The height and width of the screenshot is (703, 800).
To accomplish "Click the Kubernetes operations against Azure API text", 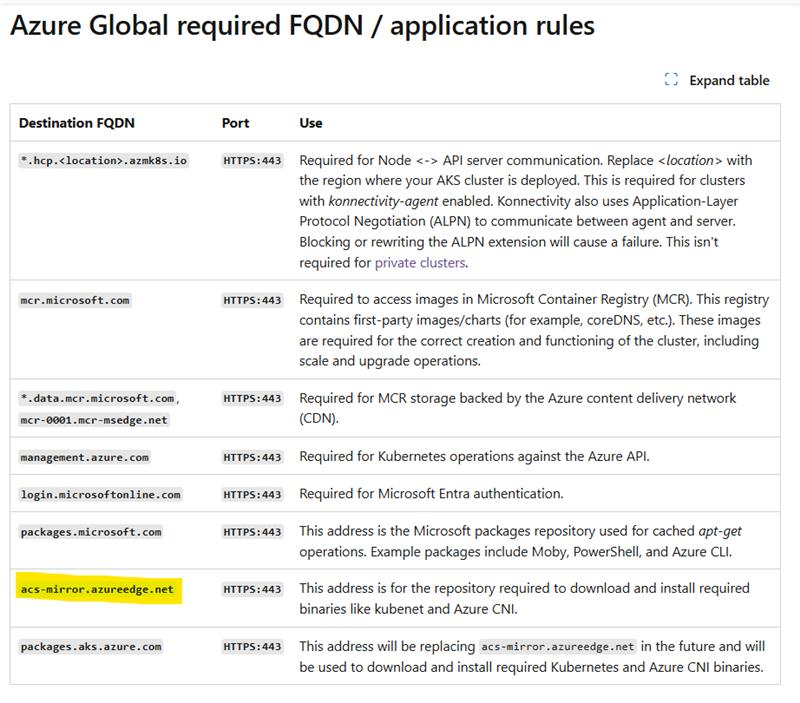I will coord(474,456).
